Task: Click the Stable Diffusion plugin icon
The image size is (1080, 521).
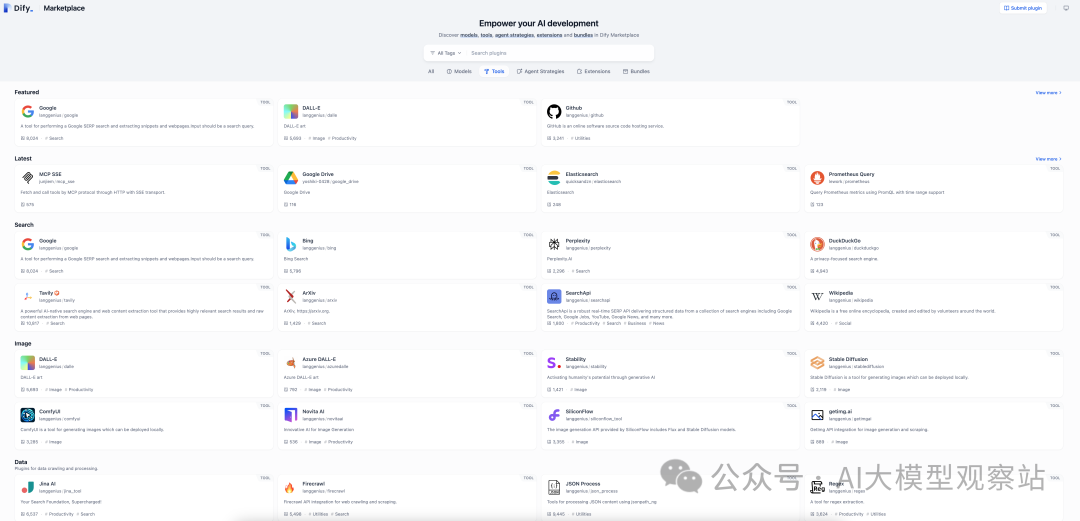Action: 817,362
